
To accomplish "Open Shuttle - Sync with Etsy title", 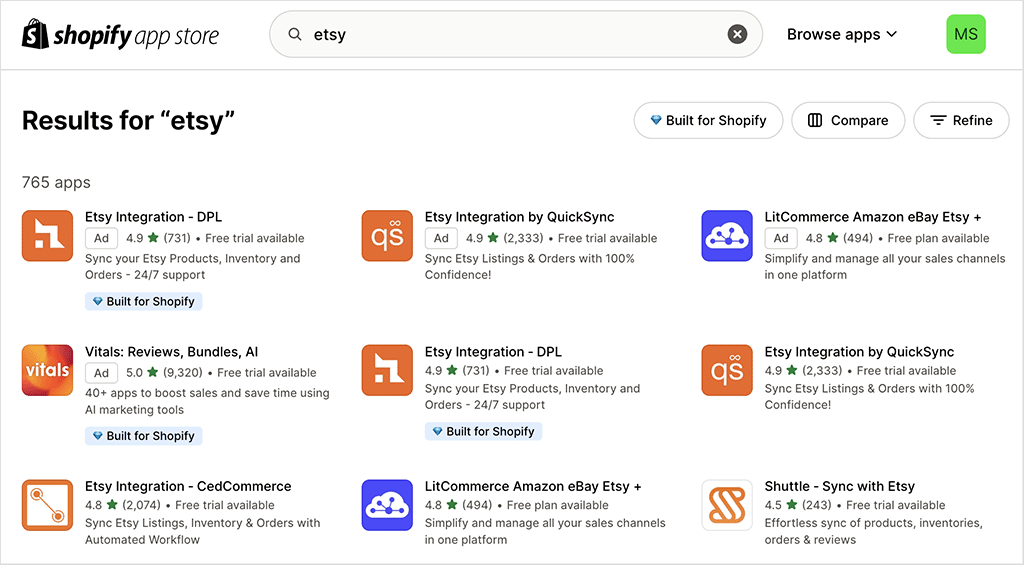I will point(840,486).
